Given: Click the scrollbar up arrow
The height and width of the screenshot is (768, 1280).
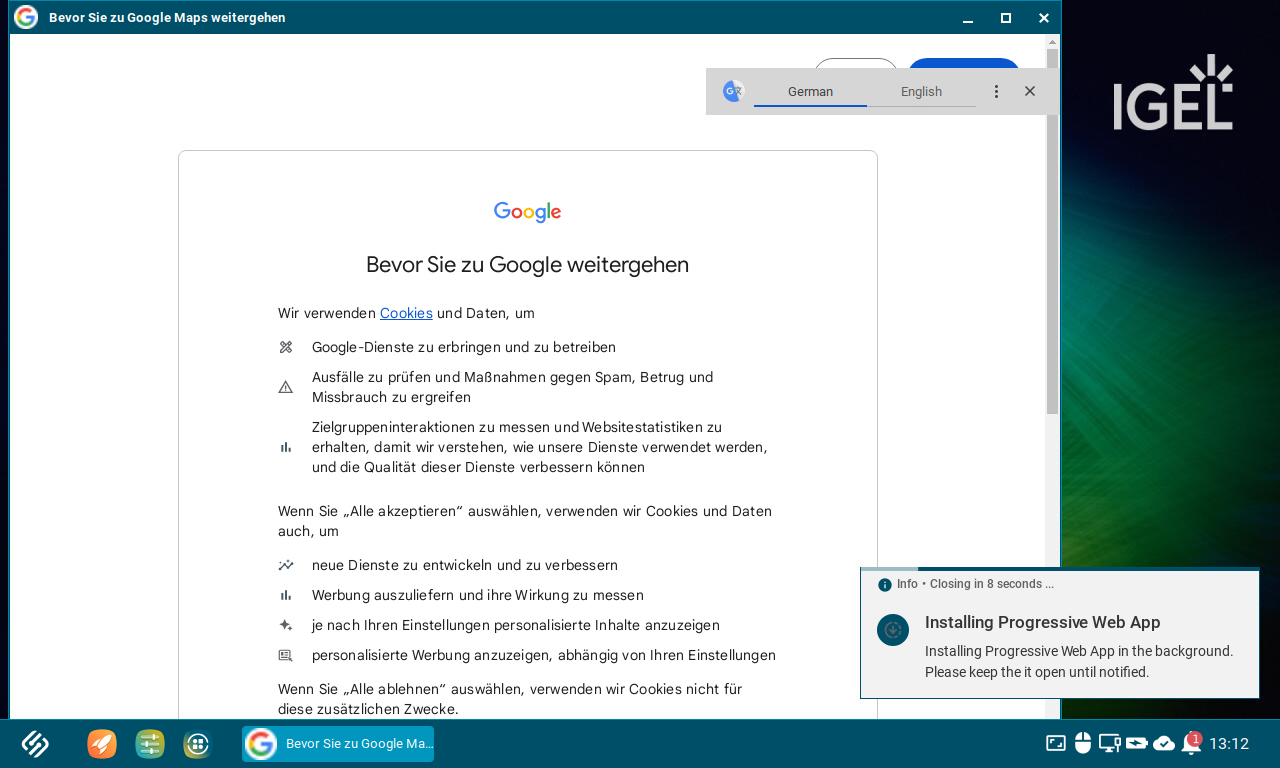Looking at the screenshot, I should (x=1052, y=43).
